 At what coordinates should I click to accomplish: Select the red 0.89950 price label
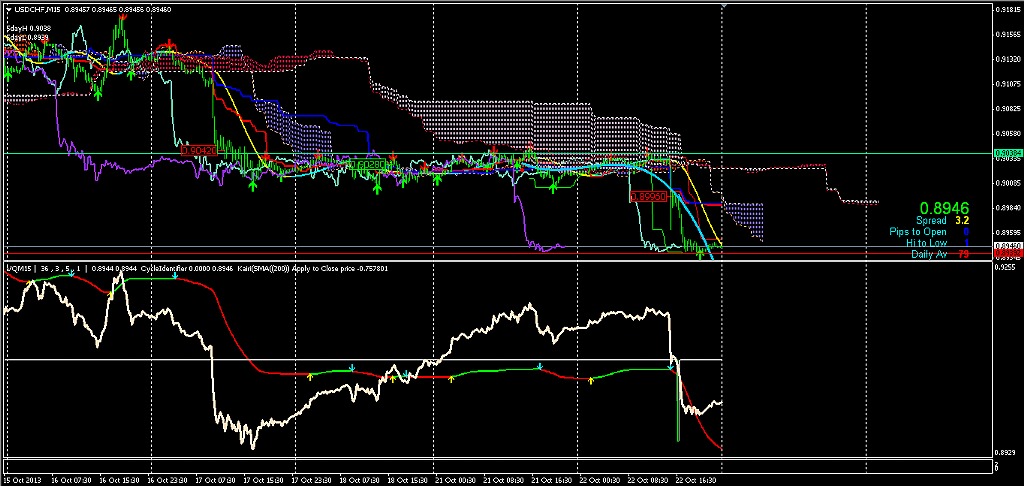point(650,198)
